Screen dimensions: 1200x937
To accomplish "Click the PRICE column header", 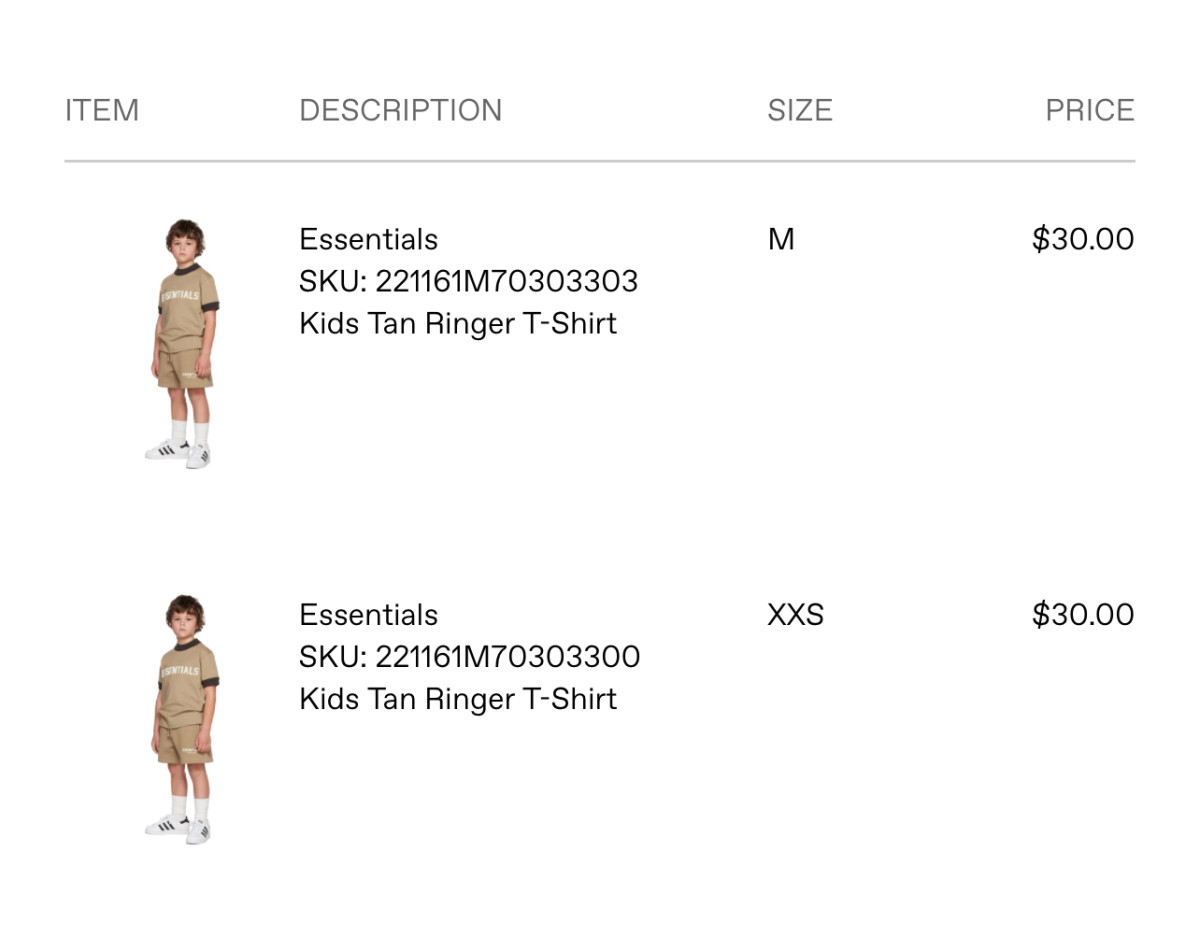I will [x=1089, y=110].
